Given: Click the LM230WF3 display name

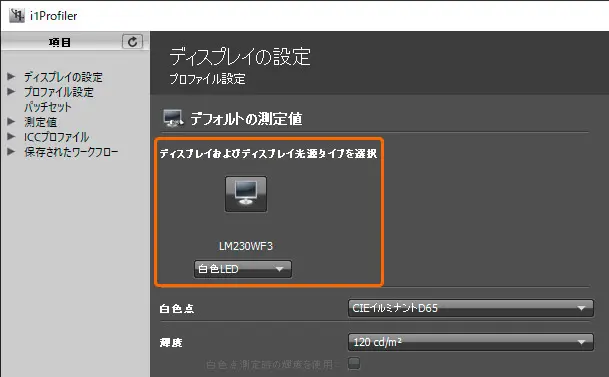Looking at the screenshot, I should [246, 246].
